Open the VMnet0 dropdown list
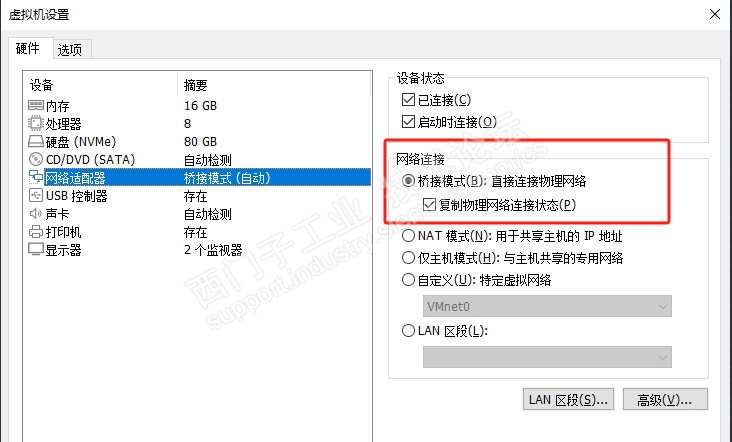 tap(547, 306)
